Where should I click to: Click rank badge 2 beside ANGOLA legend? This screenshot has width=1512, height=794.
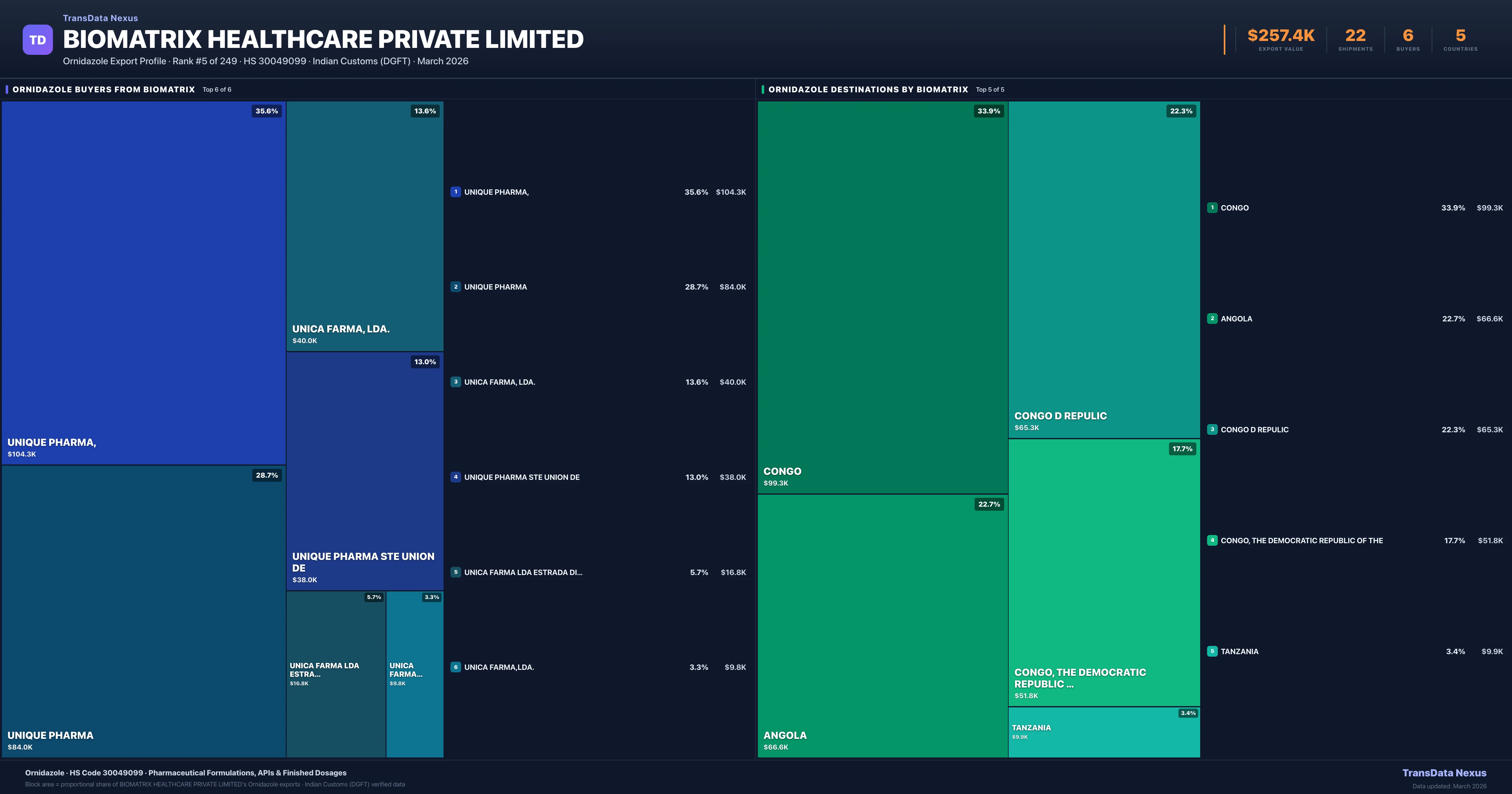(1212, 318)
